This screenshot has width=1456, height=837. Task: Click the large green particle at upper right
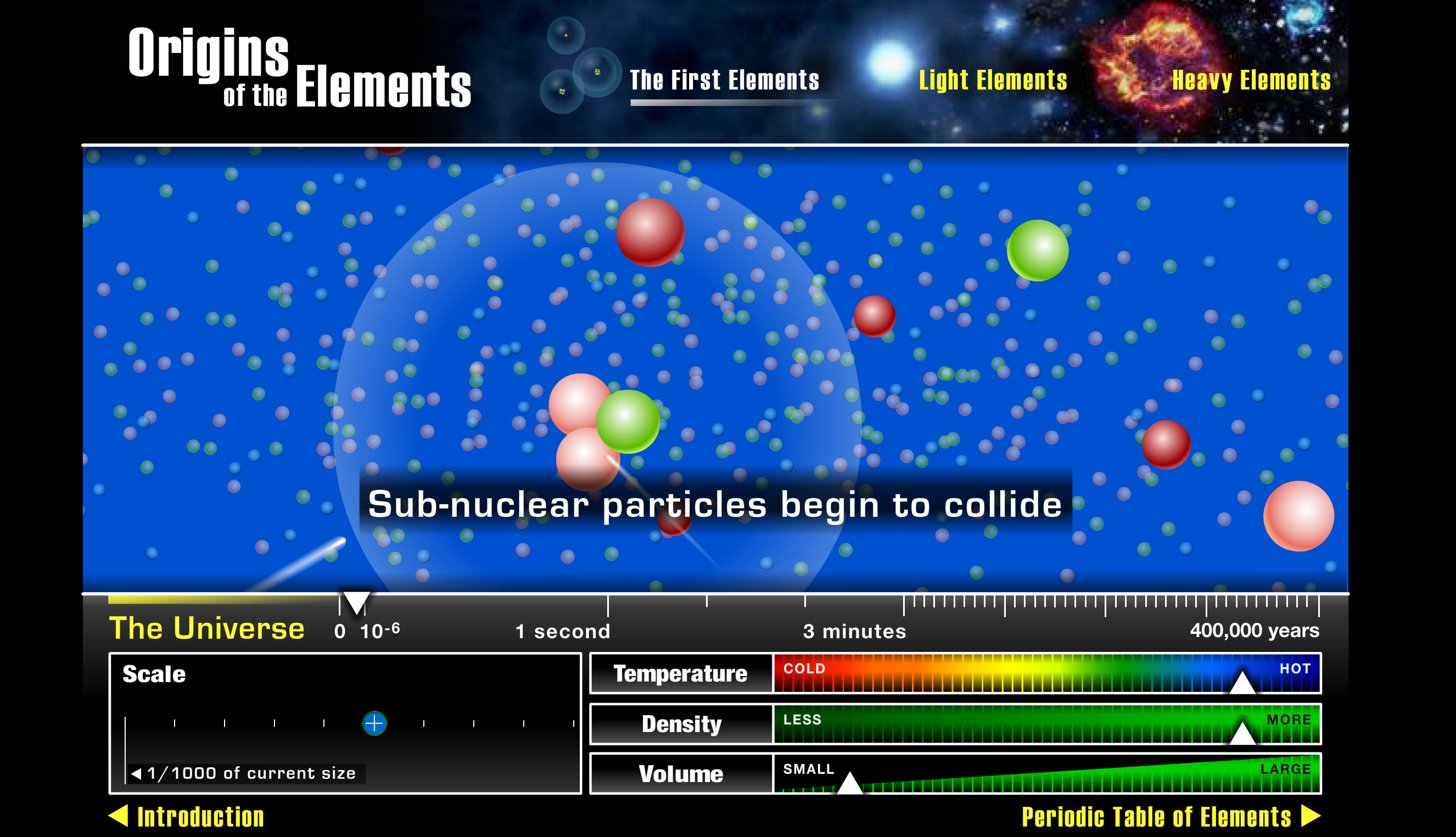point(1037,250)
